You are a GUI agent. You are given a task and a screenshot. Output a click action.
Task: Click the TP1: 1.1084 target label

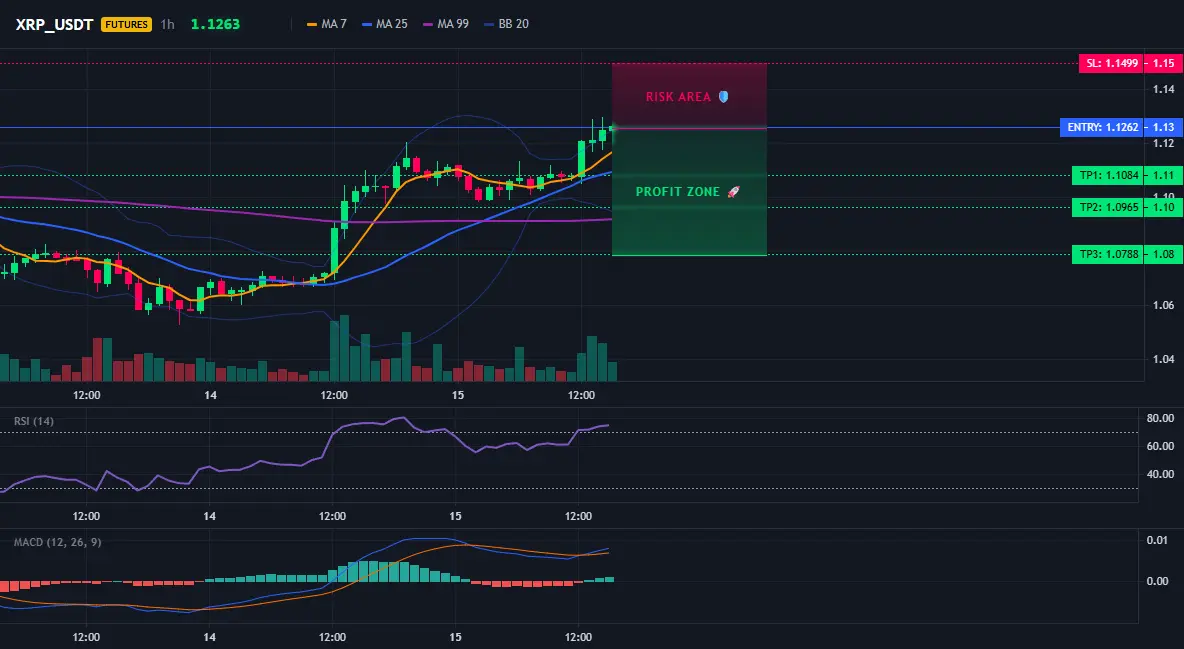pos(1108,175)
